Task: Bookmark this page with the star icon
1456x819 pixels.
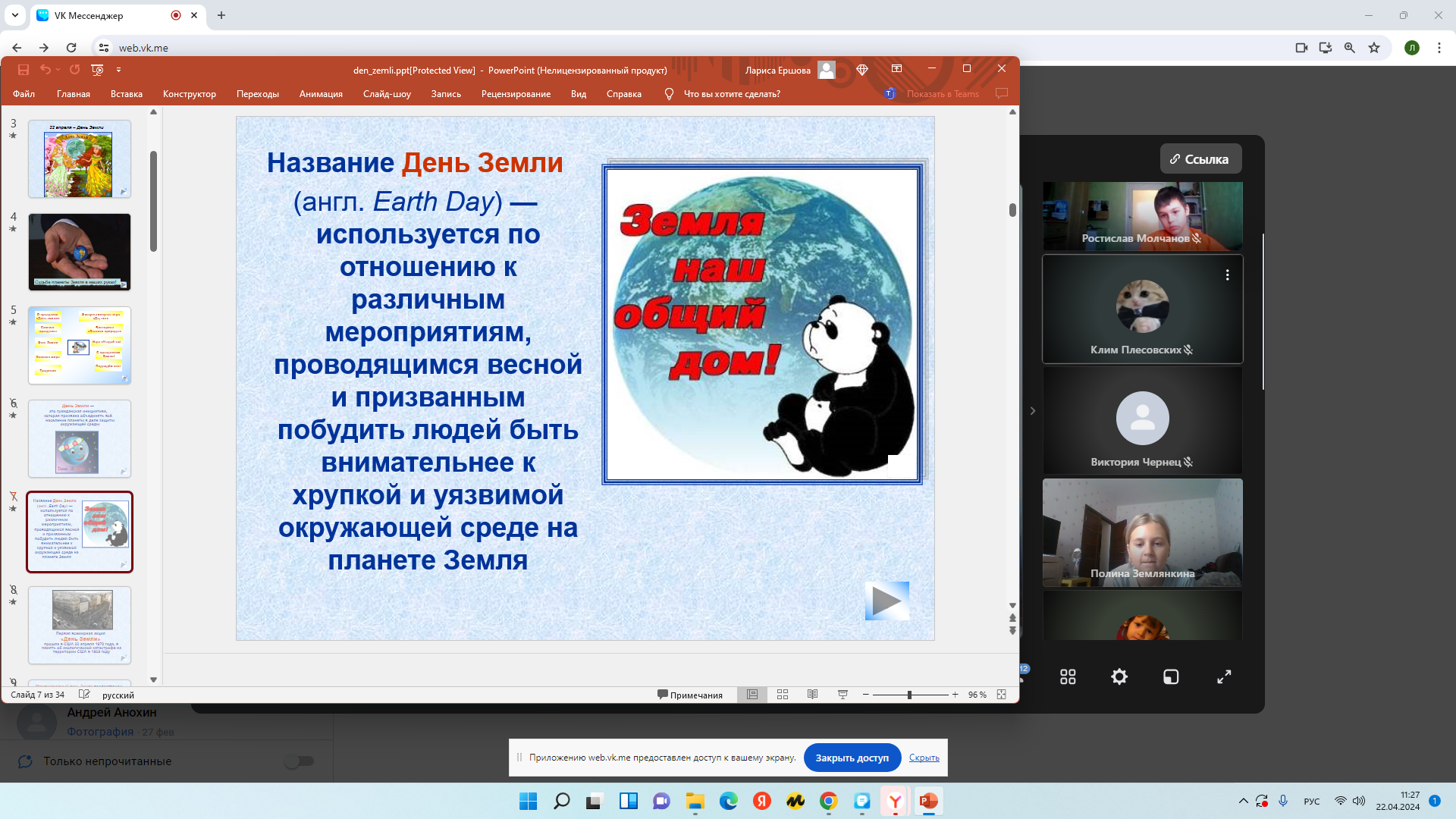Action: tap(1373, 47)
